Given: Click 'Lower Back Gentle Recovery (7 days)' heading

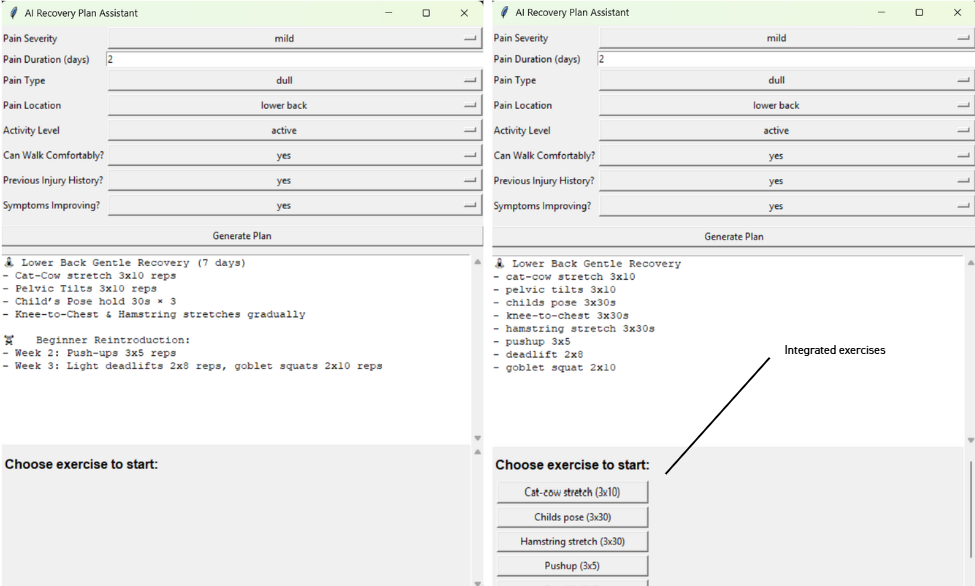Looking at the screenshot, I should [133, 263].
